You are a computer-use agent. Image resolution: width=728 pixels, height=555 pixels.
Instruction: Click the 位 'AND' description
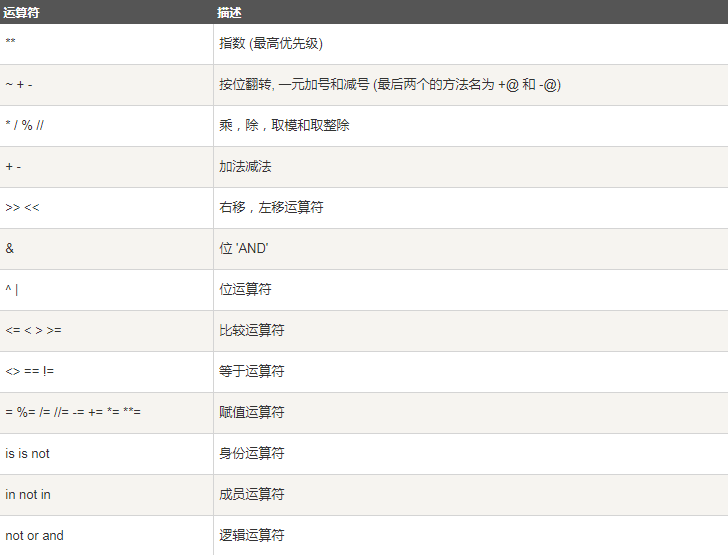coord(243,249)
